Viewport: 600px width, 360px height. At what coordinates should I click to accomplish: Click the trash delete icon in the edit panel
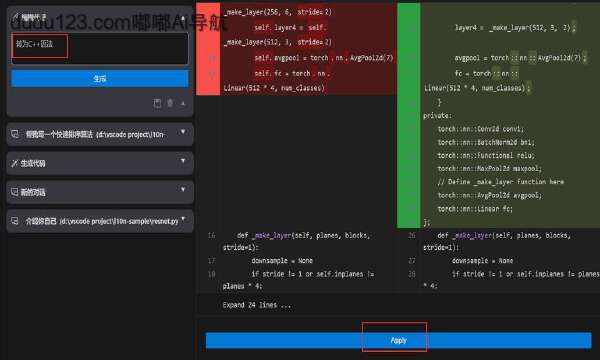coord(170,103)
